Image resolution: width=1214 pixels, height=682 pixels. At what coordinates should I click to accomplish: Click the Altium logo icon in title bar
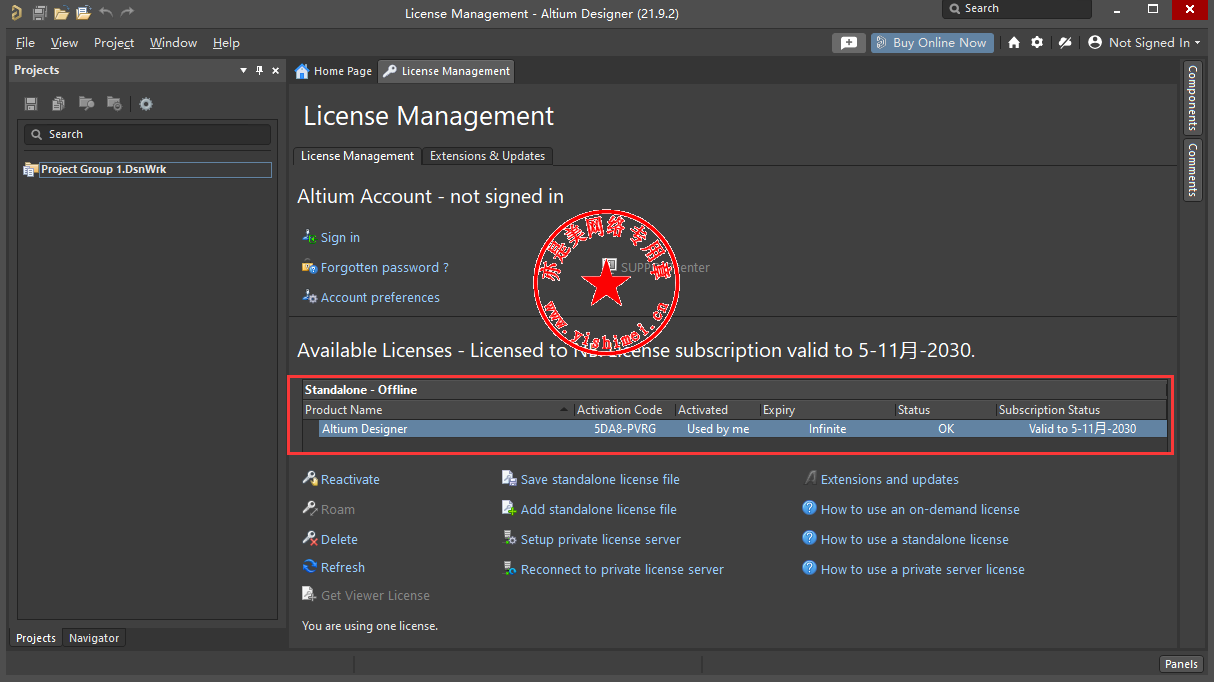[16, 13]
